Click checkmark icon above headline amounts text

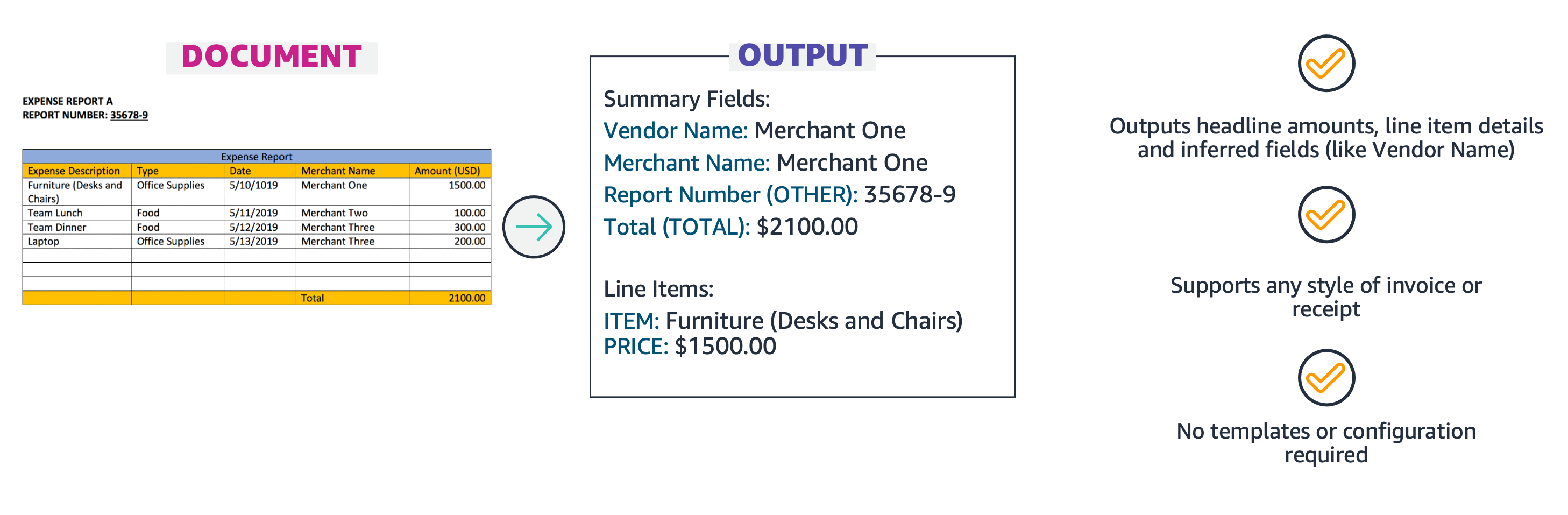(1326, 64)
